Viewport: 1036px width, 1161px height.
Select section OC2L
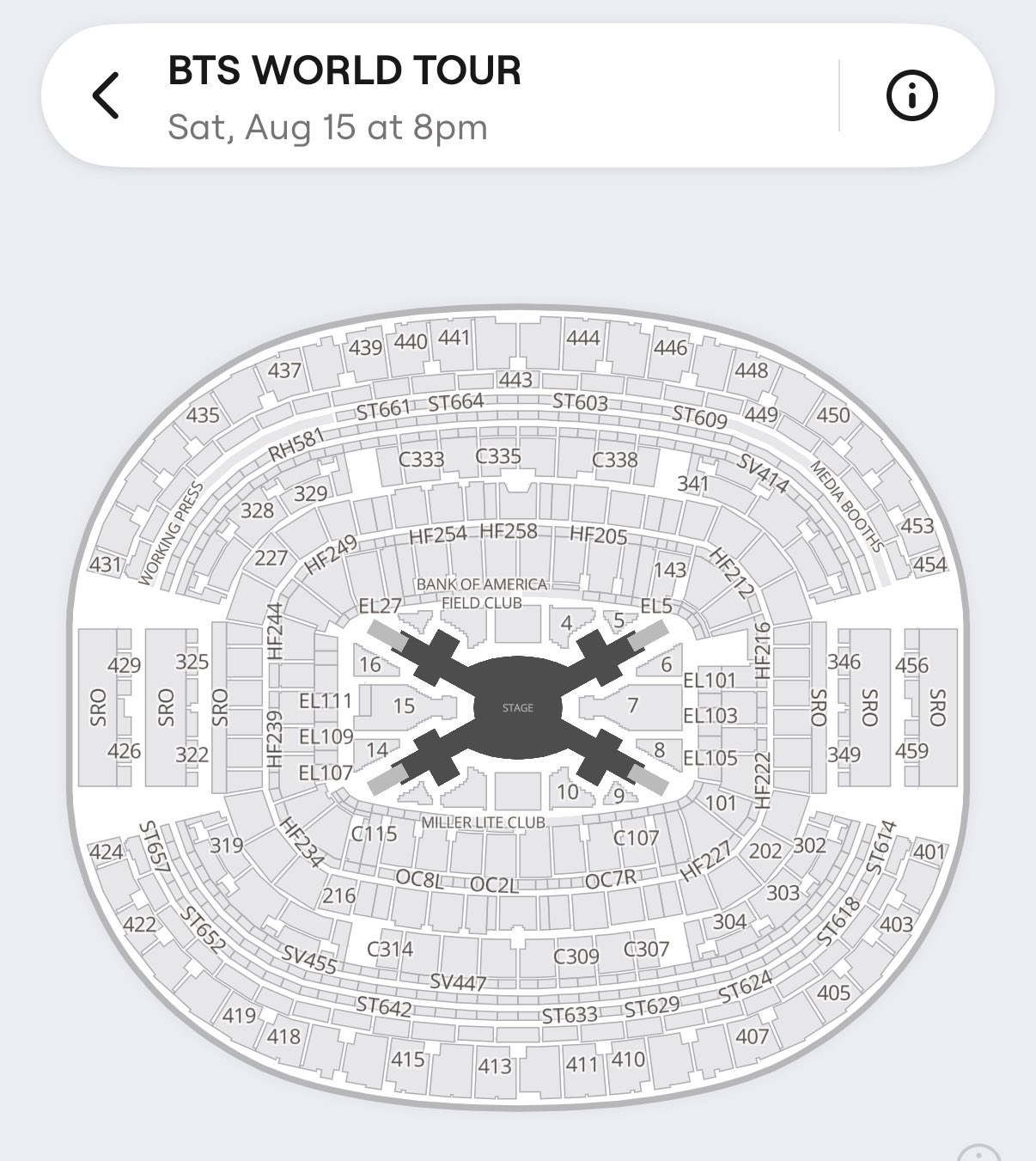pos(495,883)
